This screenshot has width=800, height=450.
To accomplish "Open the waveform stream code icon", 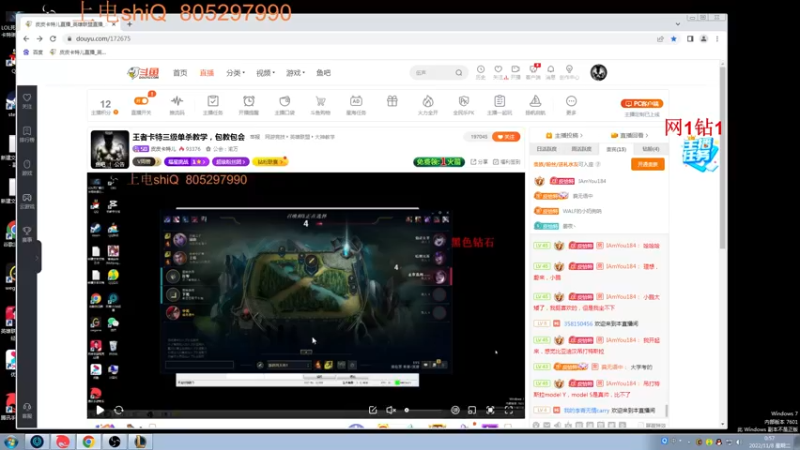I will point(177,105).
